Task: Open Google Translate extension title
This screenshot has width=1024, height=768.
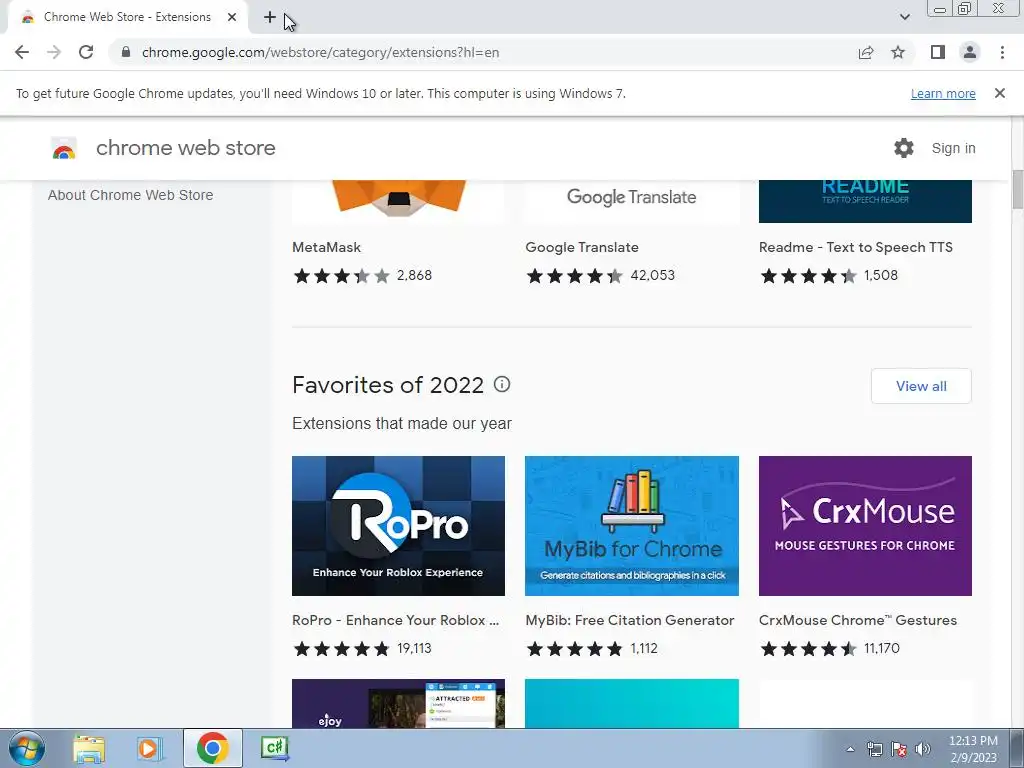Action: click(582, 248)
